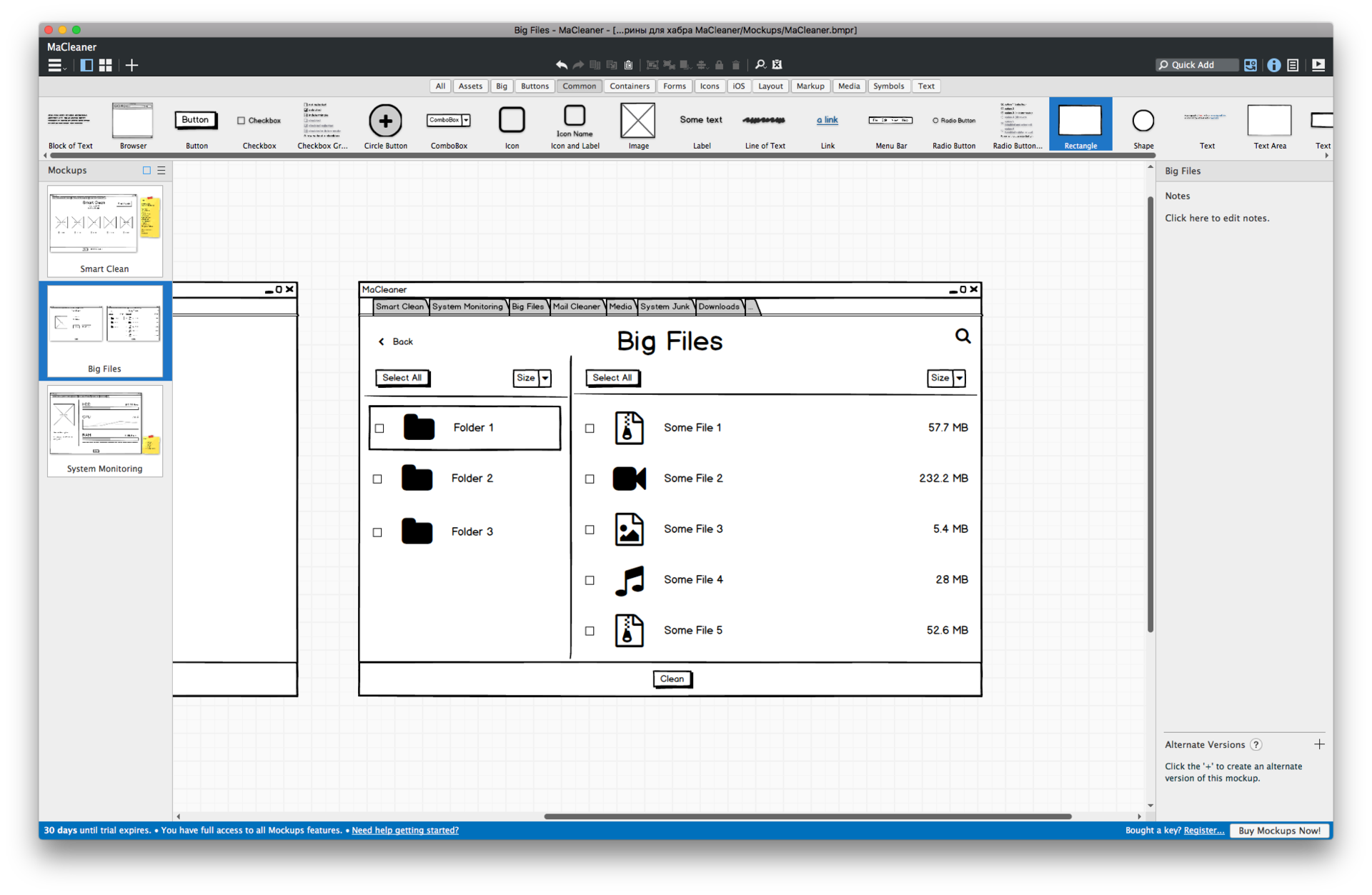
Task: Click the zoom magnifier toolbar icon
Action: pos(760,65)
